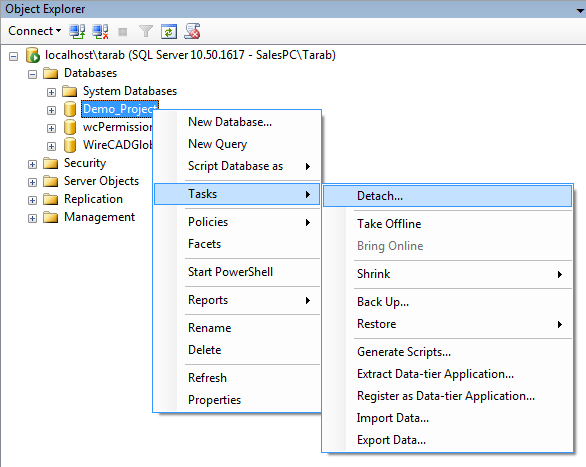This screenshot has height=467, width=586.
Task: Select the localhost\tarab server icon
Action: click(x=33, y=55)
